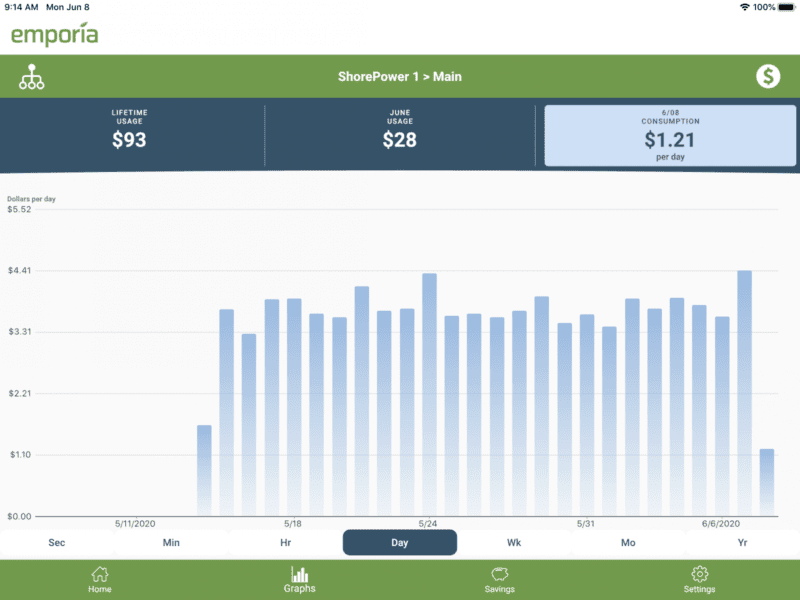
Task: Select the Min time scale
Action: 171,543
